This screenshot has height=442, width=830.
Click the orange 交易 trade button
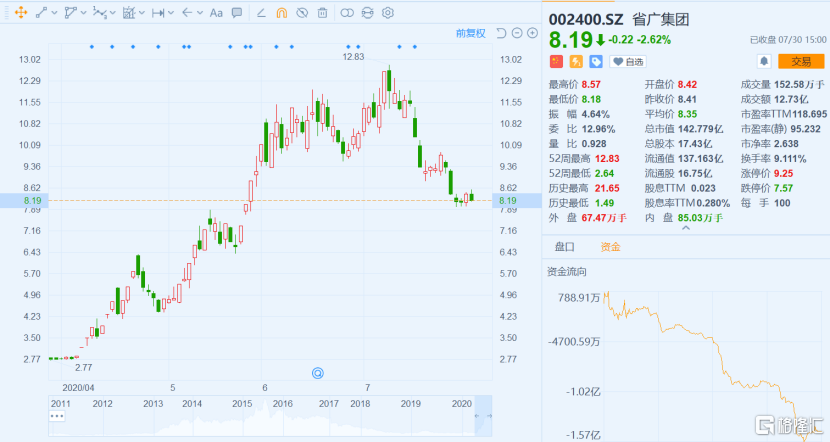tap(801, 61)
